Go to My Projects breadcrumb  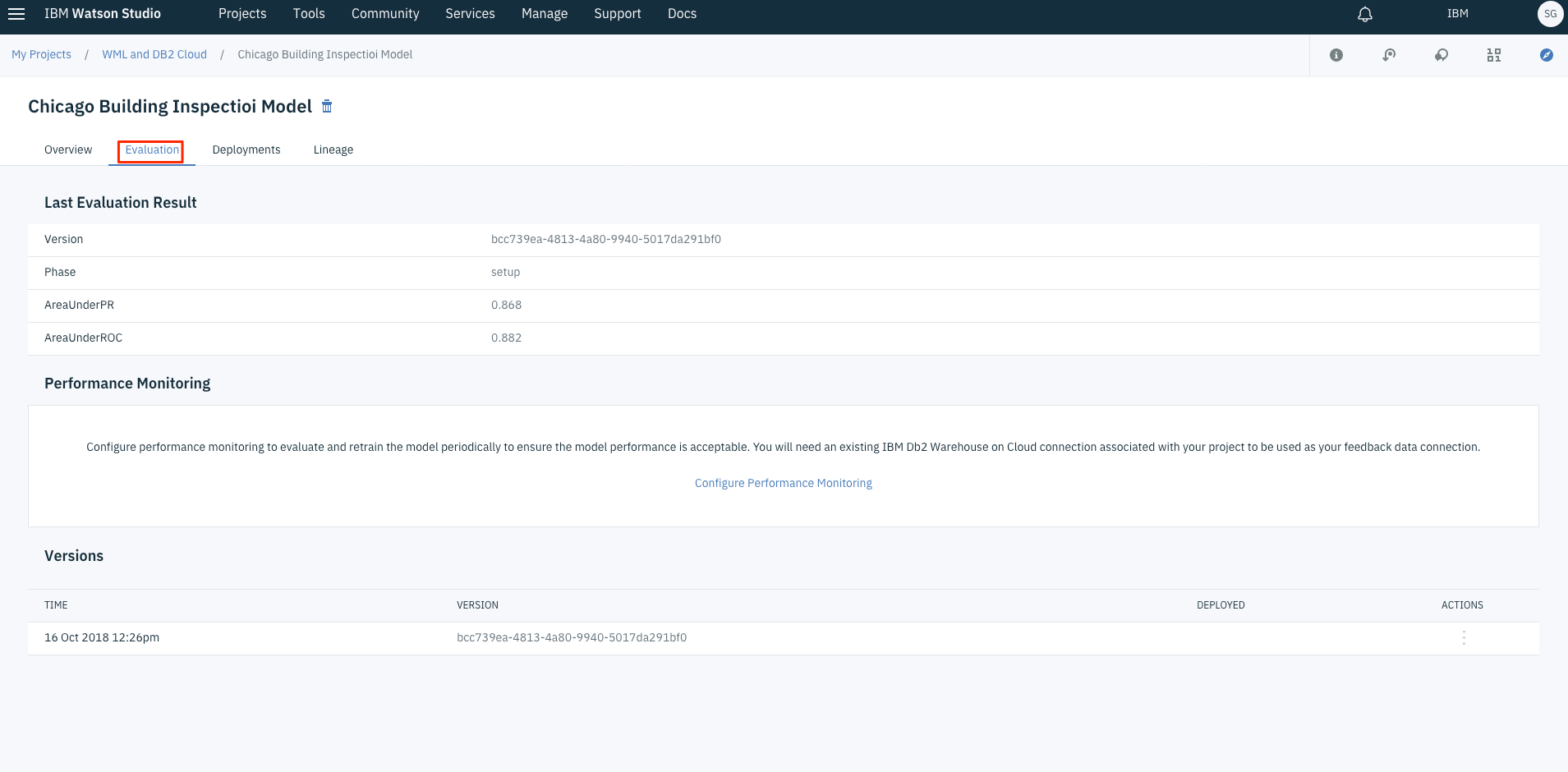coord(41,54)
